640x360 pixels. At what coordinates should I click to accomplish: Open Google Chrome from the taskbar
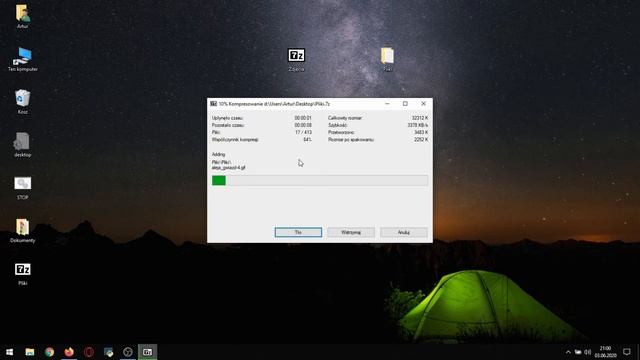click(x=49, y=352)
